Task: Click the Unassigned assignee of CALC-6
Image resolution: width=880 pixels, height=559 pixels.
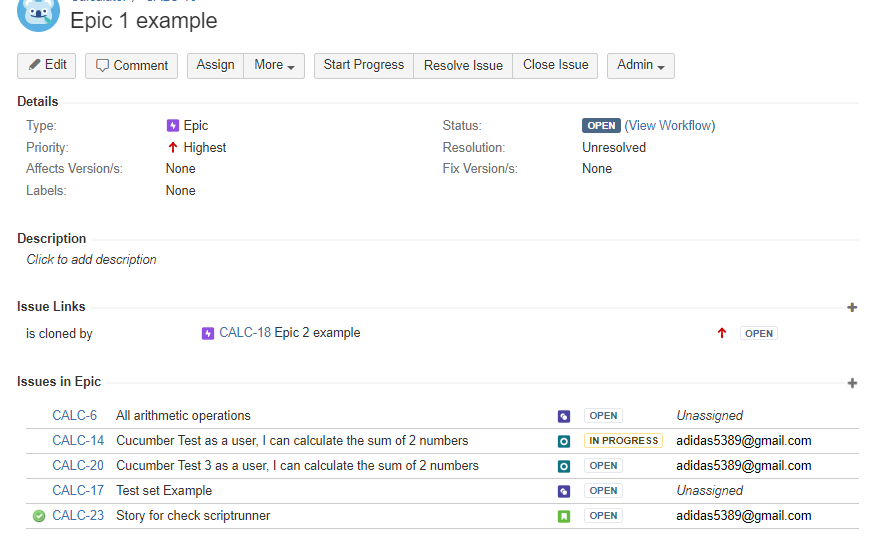Action: click(x=709, y=416)
